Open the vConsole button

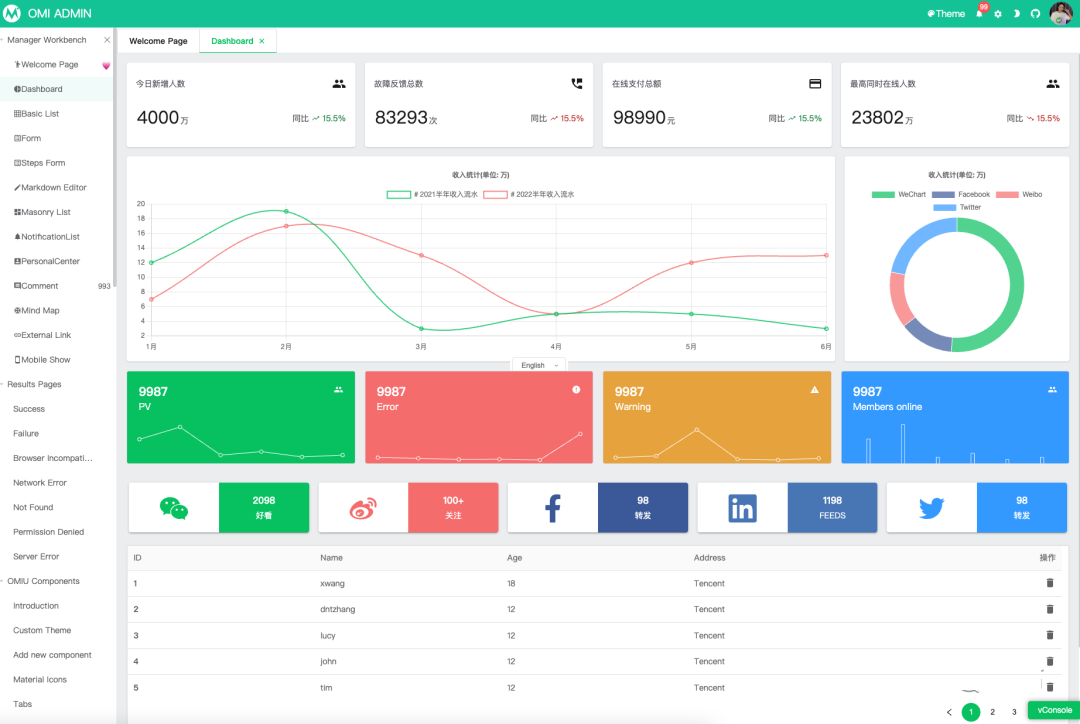(1054, 710)
